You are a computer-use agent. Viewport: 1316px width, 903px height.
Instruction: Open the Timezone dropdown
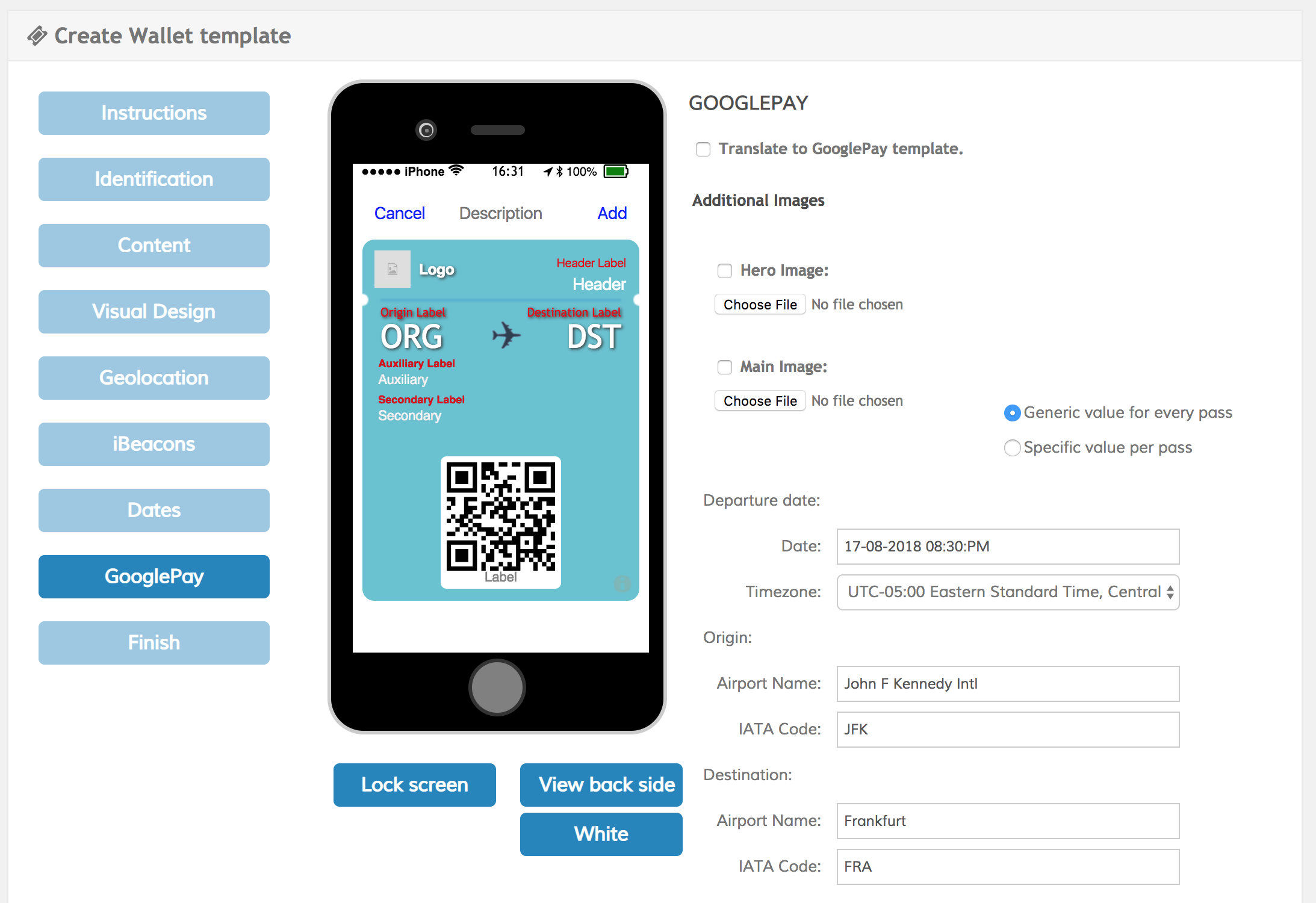1008,592
